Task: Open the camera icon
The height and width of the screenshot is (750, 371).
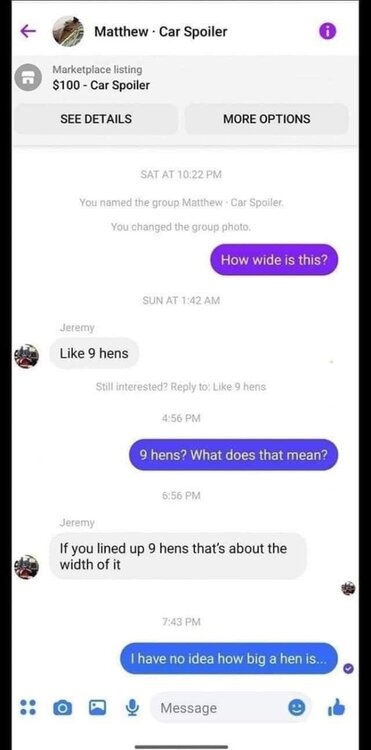Action: pos(61,708)
